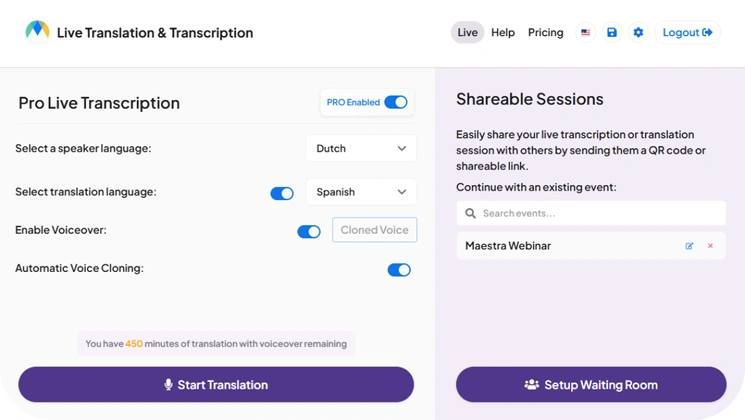Click the save disk icon

click(612, 33)
